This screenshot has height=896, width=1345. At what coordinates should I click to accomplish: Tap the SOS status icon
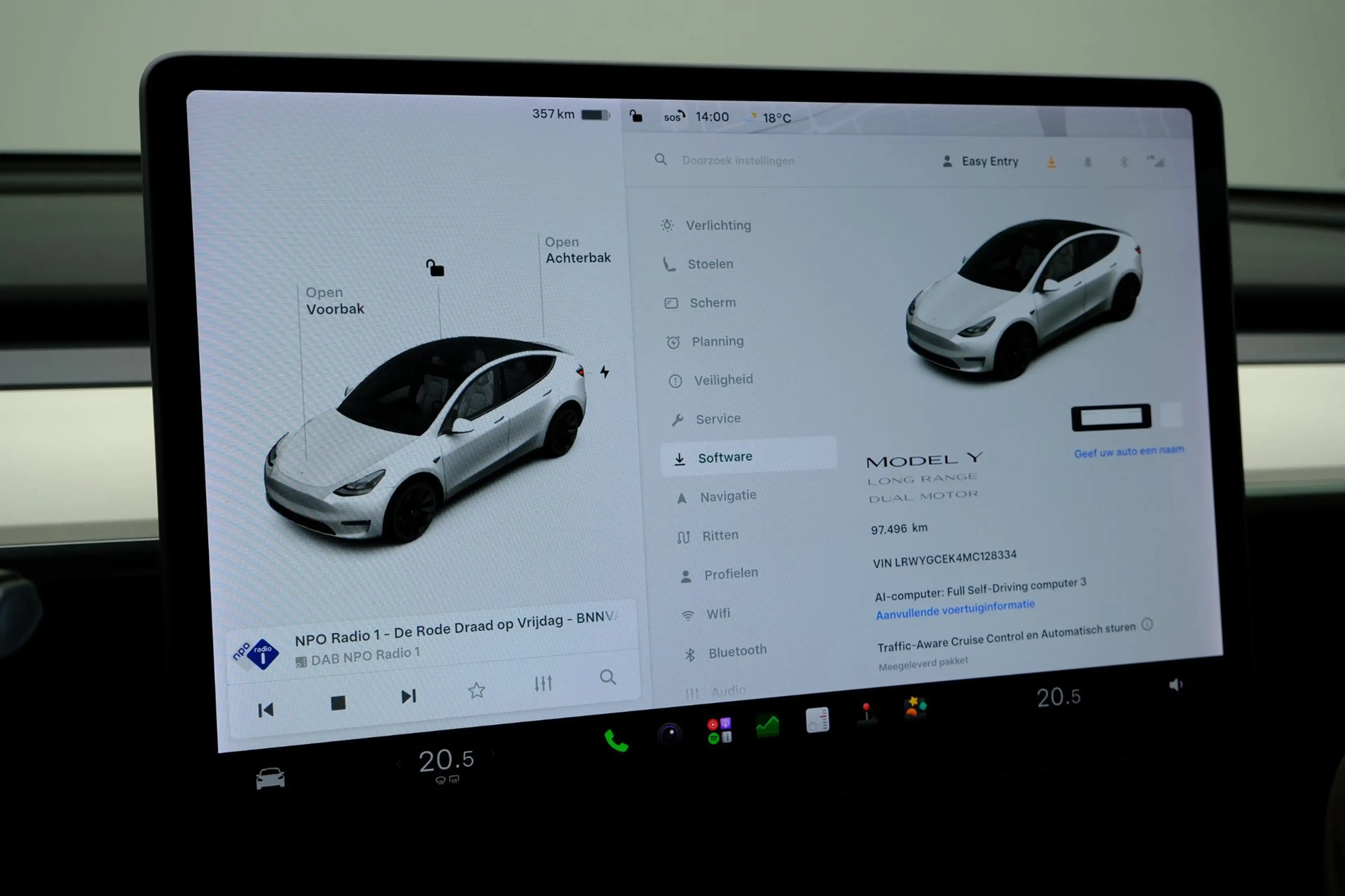pos(674,117)
